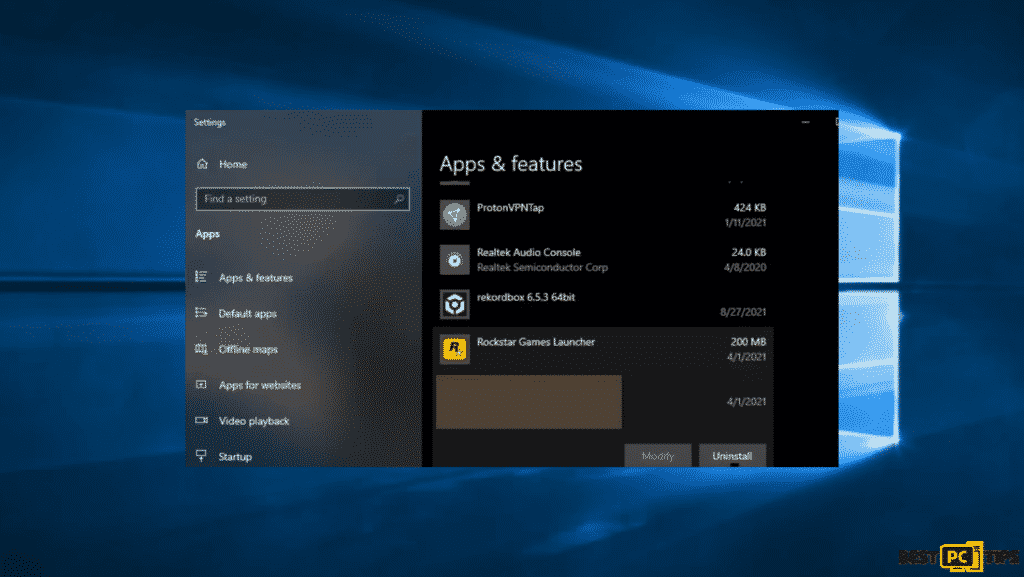Click the Uninstall button

click(732, 456)
